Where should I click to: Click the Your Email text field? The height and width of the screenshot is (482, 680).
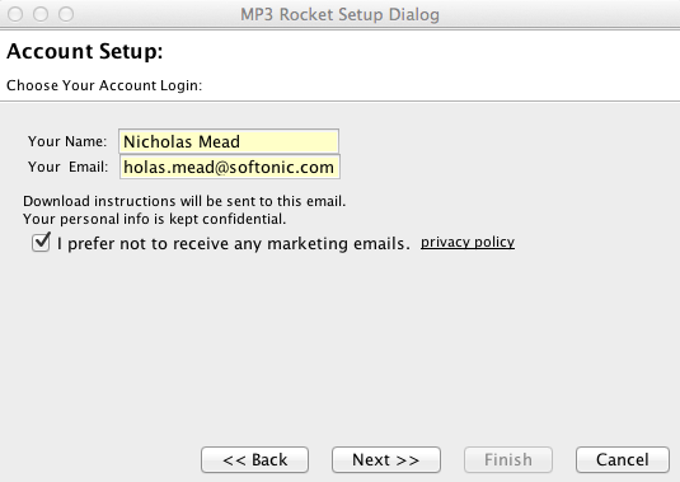(228, 167)
